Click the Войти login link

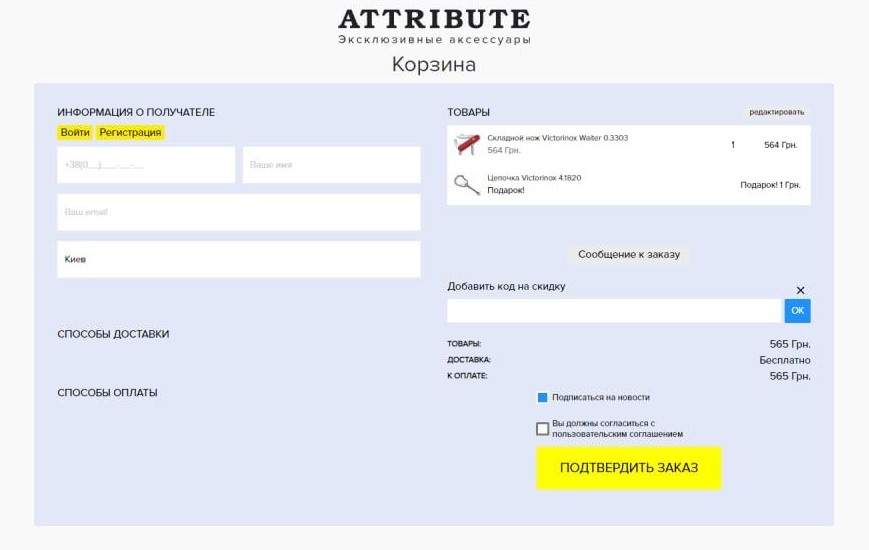pos(75,132)
